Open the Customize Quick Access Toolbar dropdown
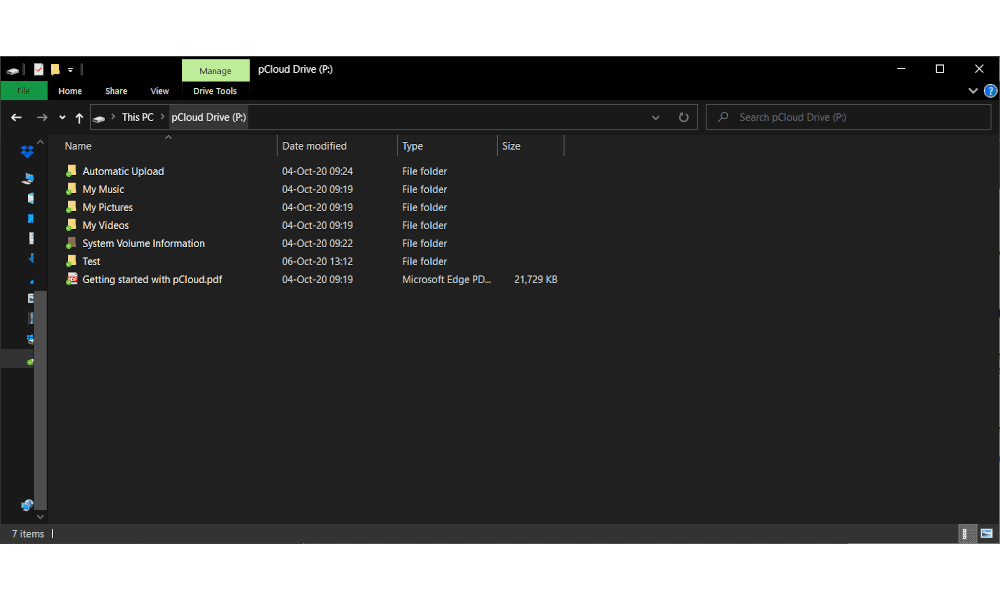Viewport: 1000px width, 600px height. coord(70,70)
